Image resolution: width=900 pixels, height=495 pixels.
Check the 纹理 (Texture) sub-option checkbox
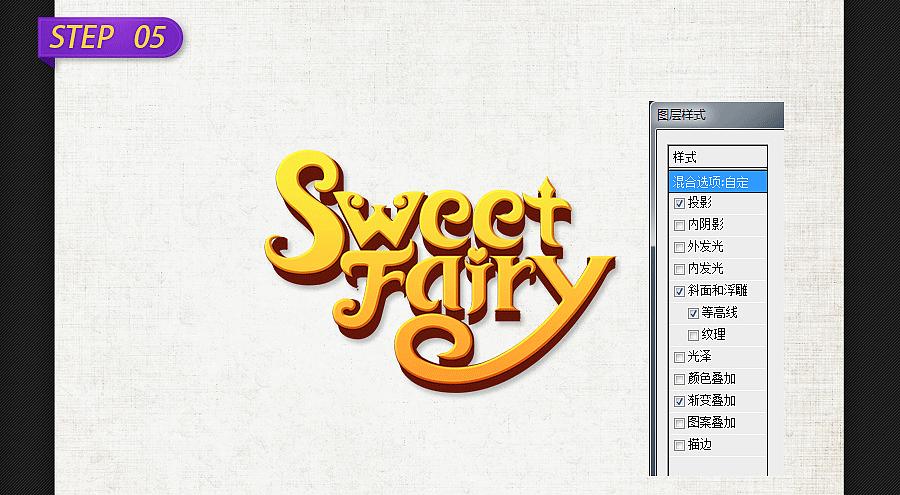coord(693,335)
